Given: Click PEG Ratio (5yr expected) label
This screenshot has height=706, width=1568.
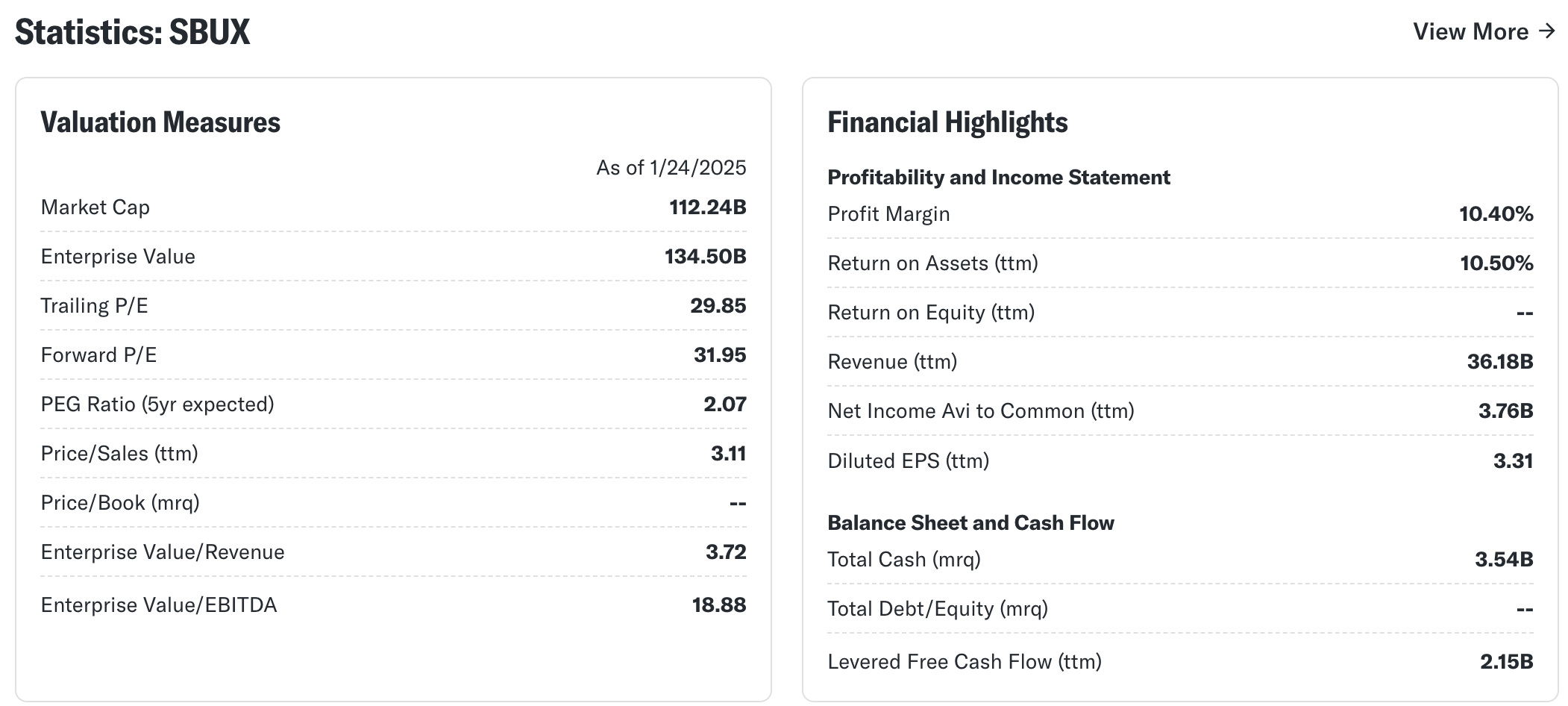Looking at the screenshot, I should tap(157, 404).
